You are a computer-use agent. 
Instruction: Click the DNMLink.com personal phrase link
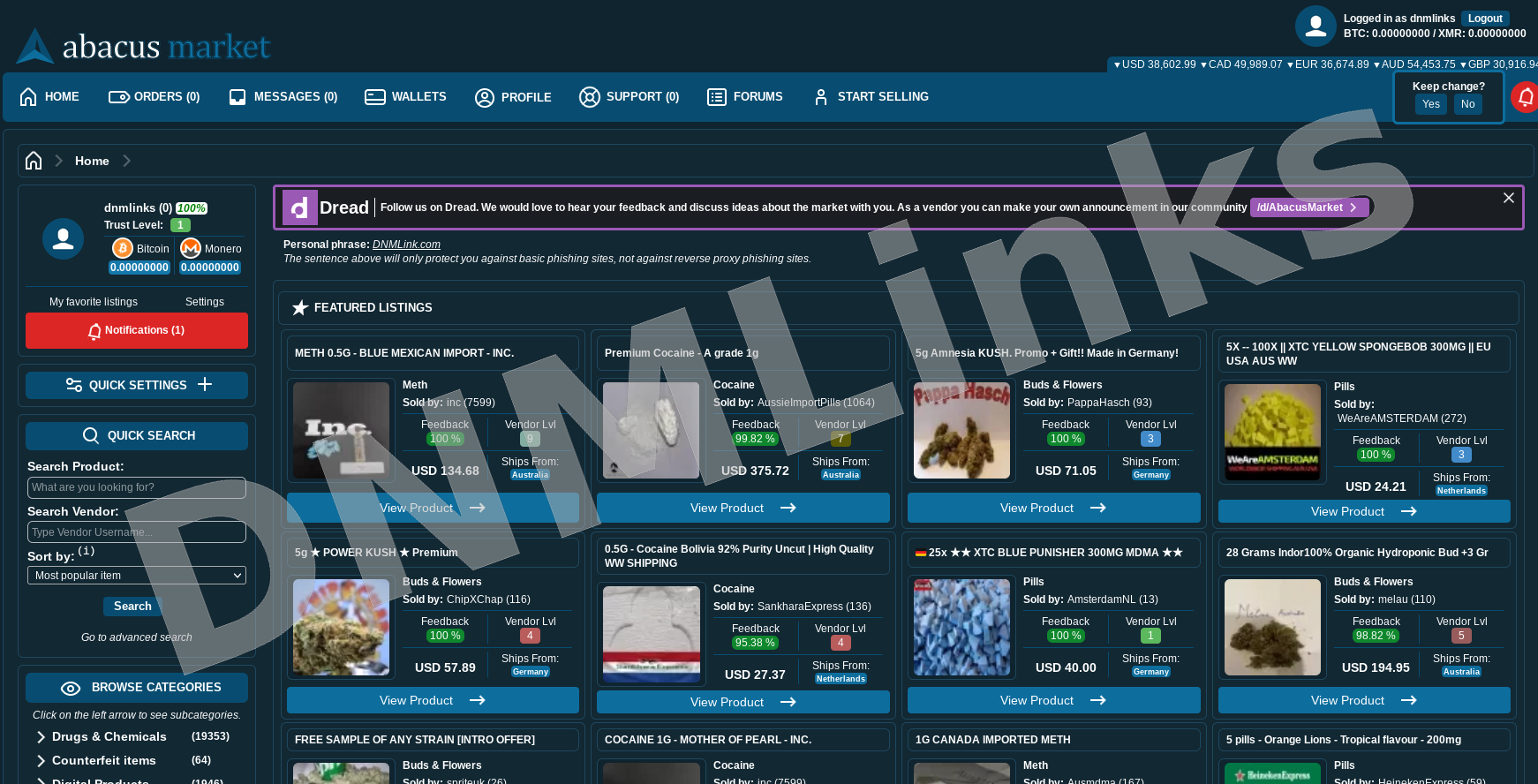[406, 245]
